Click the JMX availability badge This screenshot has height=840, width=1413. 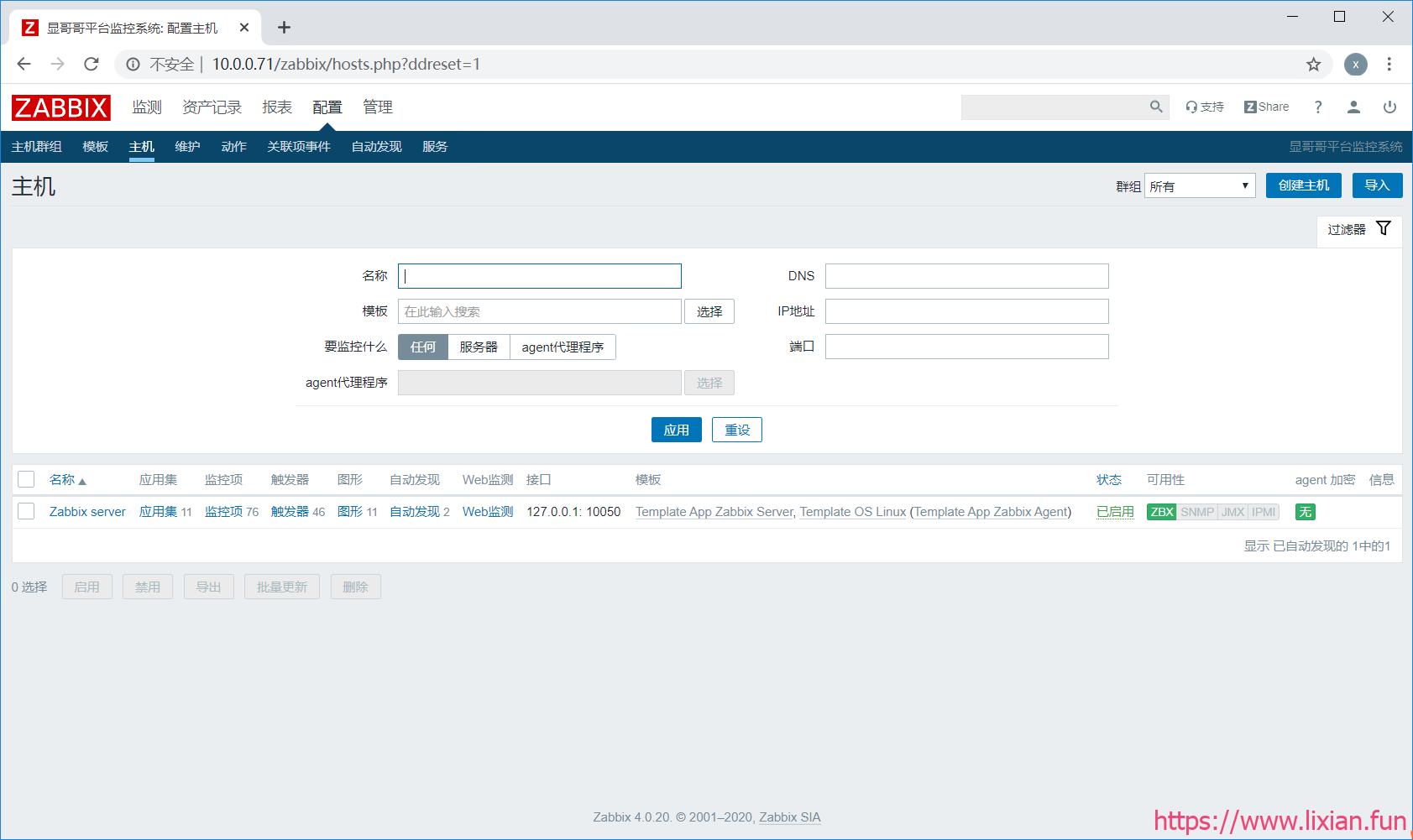(x=1233, y=512)
